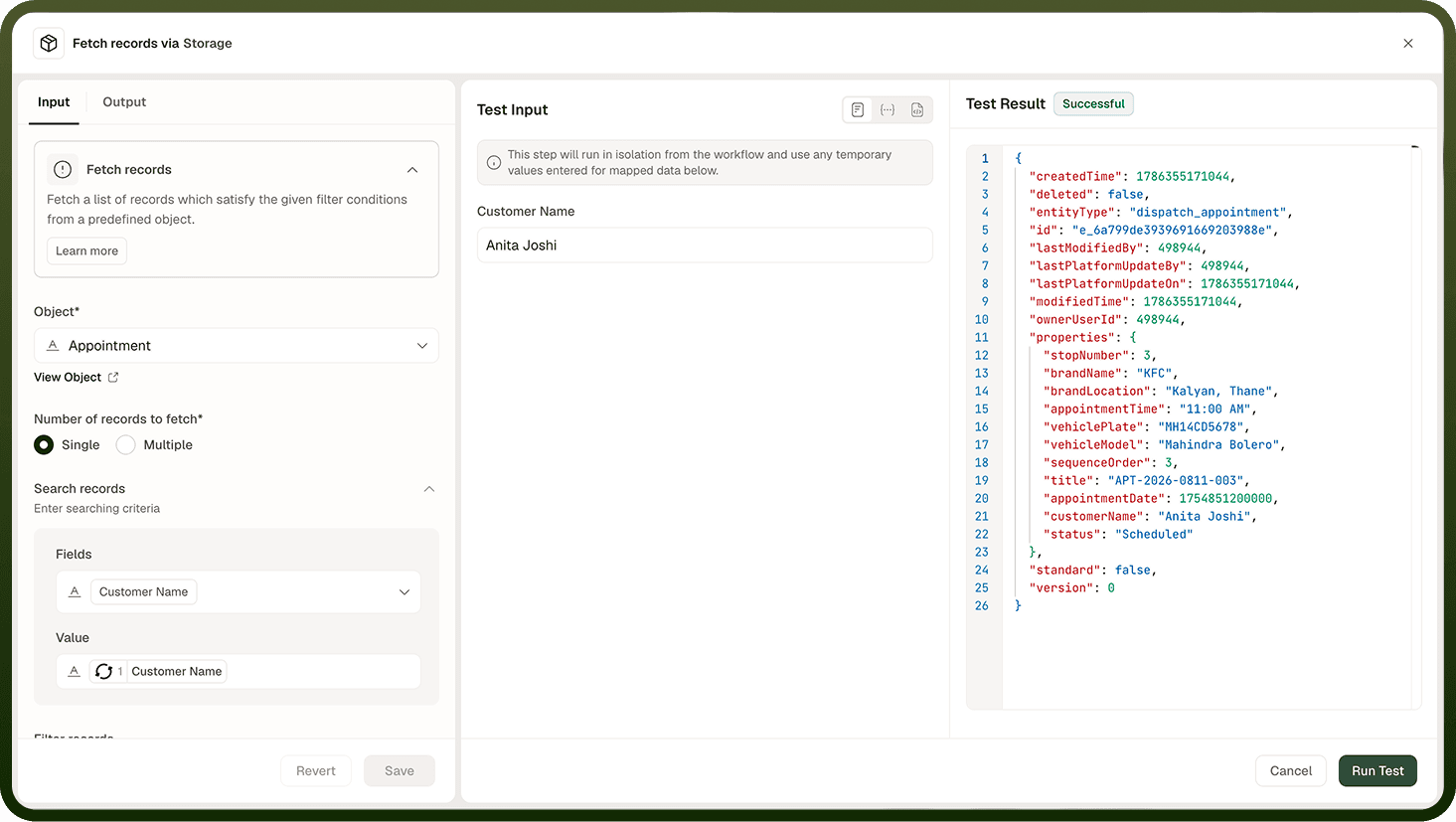Open the Appointment object dropdown

point(237,346)
